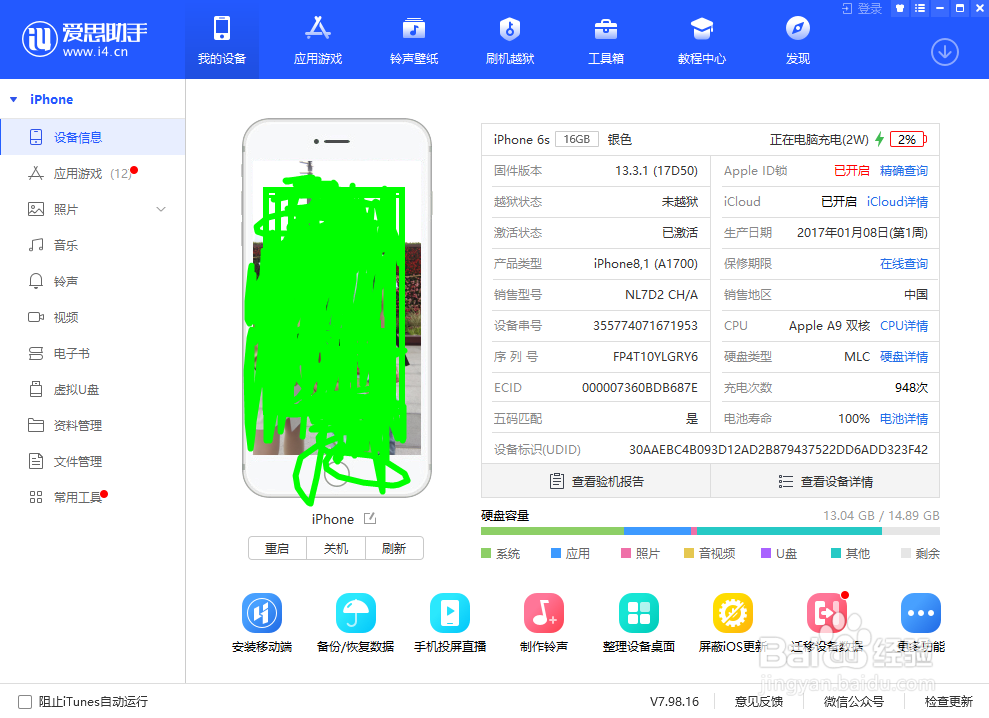Select 应用游戏 (12) in the sidebar

coord(93,174)
